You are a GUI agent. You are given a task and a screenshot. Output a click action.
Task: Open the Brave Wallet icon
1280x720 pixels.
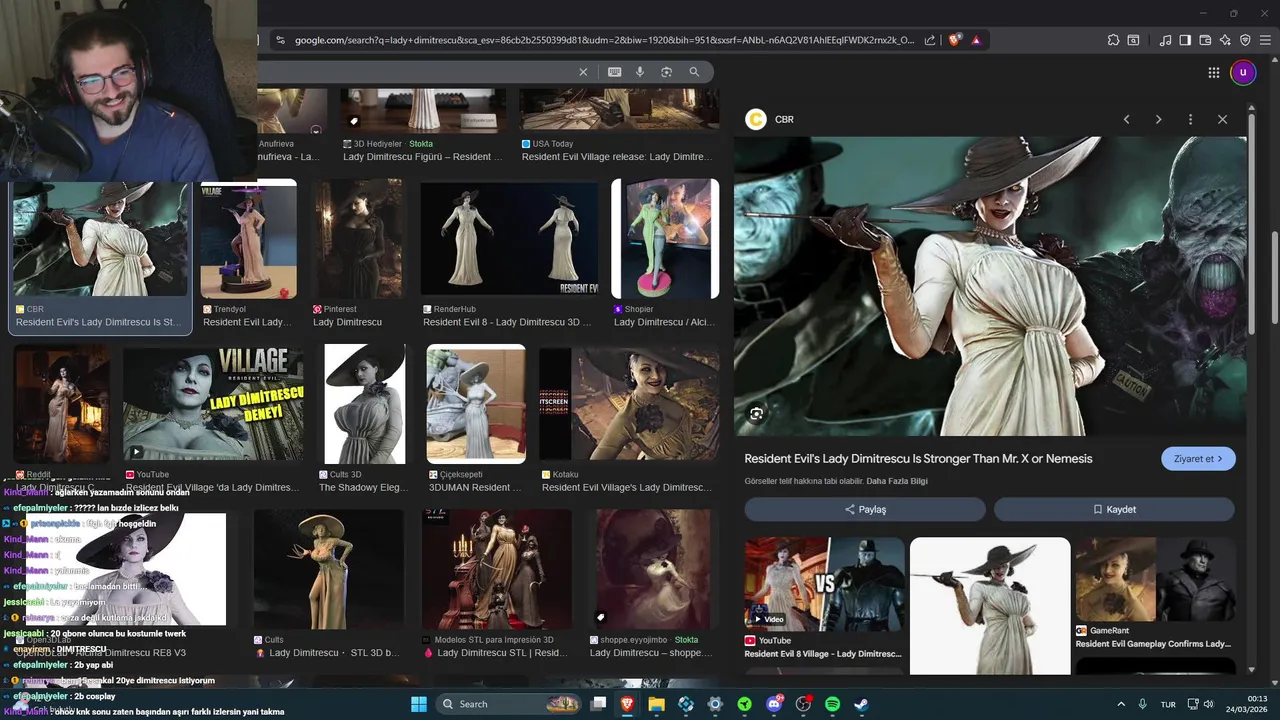(1205, 40)
